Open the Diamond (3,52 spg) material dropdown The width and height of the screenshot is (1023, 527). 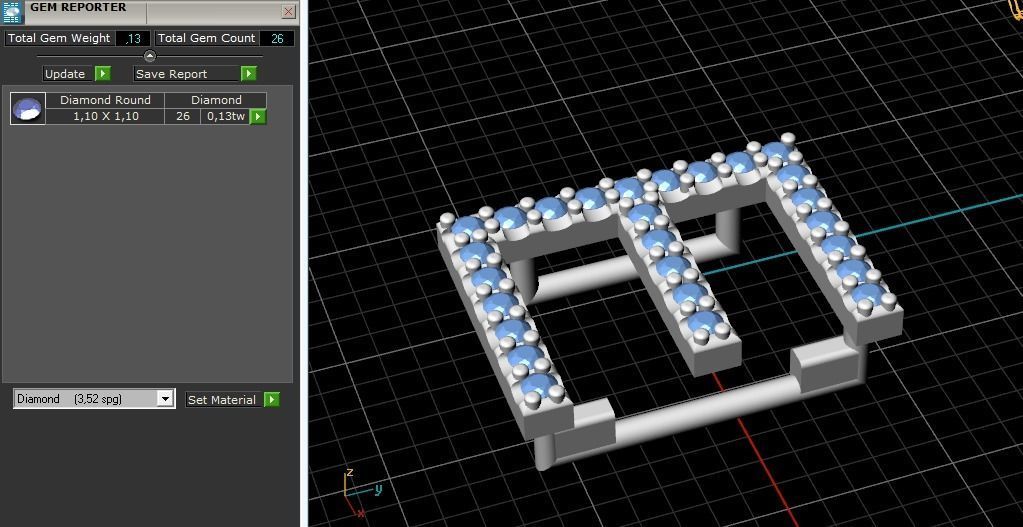pos(165,399)
